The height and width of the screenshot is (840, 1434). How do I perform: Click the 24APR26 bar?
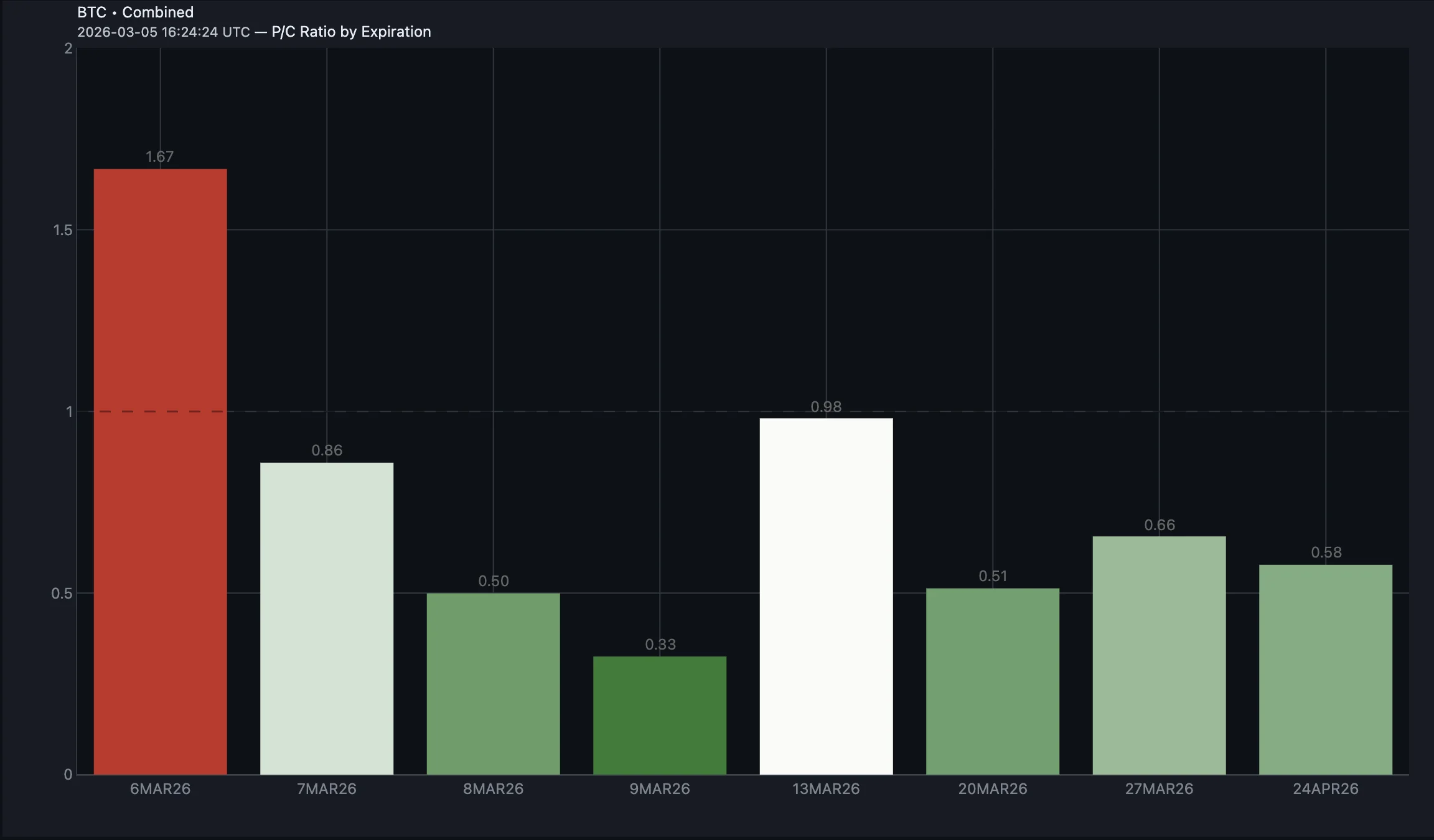click(x=1325, y=670)
